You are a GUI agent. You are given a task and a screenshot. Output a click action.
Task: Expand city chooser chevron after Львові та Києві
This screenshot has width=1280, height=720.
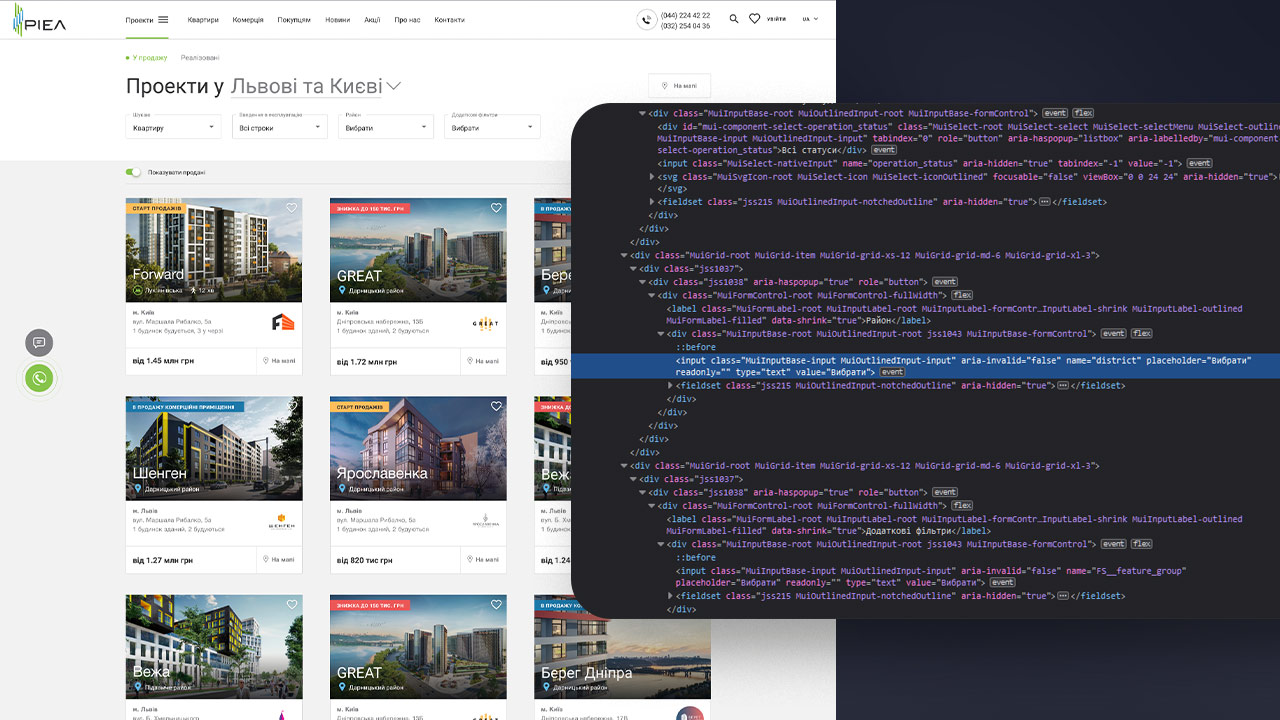tap(394, 87)
